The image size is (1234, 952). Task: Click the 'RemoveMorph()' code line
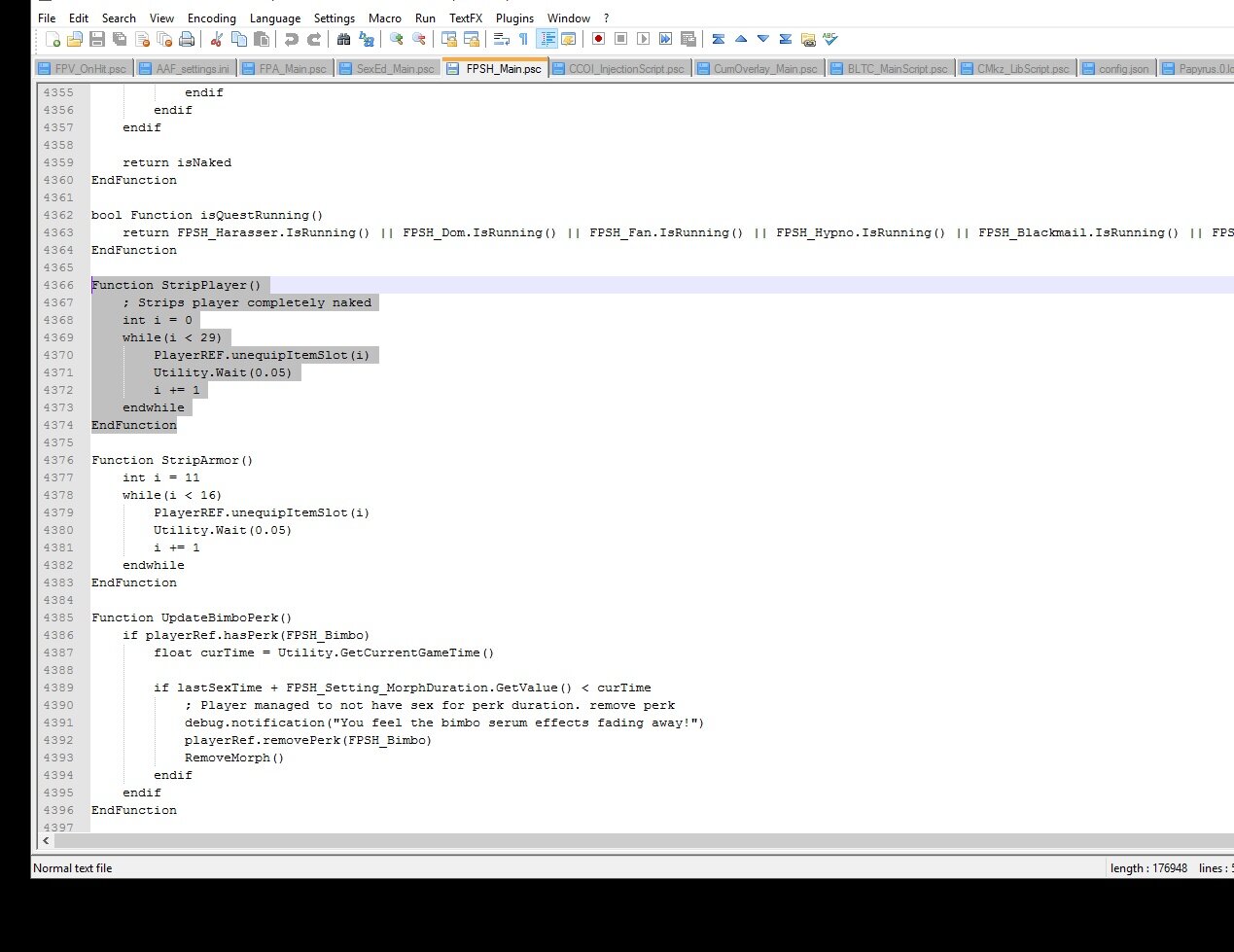(234, 758)
